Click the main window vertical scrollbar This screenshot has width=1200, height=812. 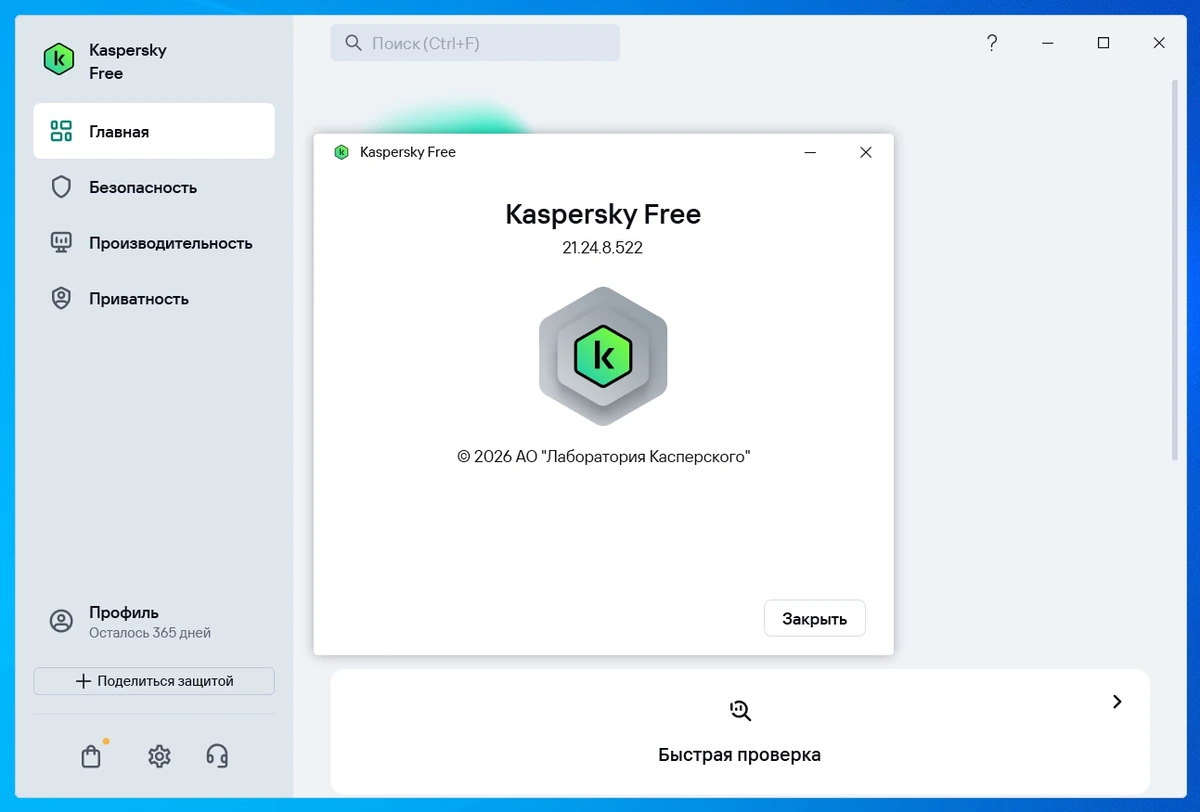(1174, 270)
